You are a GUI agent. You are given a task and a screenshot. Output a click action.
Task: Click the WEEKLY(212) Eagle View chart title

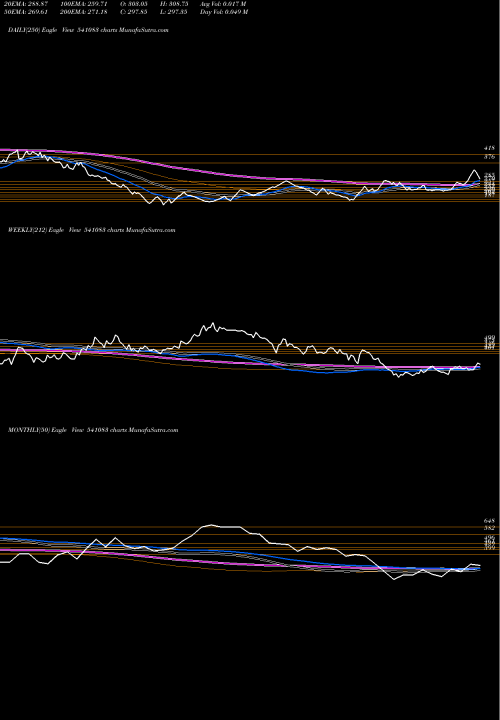[91, 230]
